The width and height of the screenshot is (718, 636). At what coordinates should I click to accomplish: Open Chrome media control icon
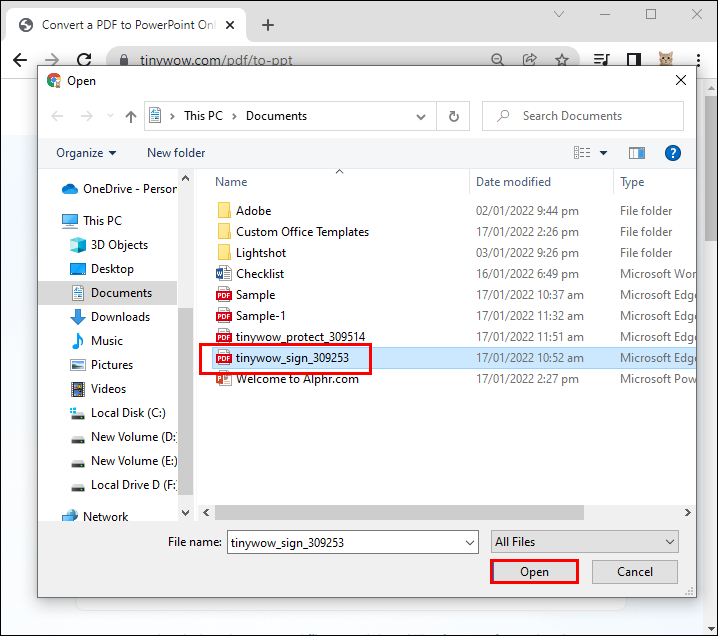(x=601, y=59)
